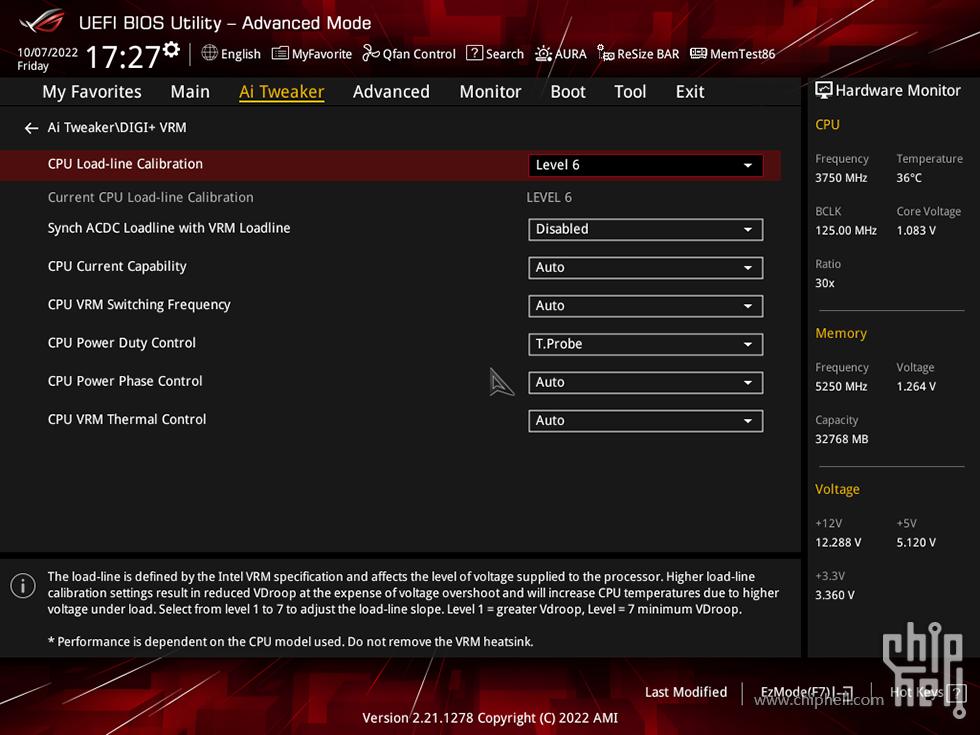Click the 30x ratio value
Screen dimensions: 980x735
[x=825, y=283]
